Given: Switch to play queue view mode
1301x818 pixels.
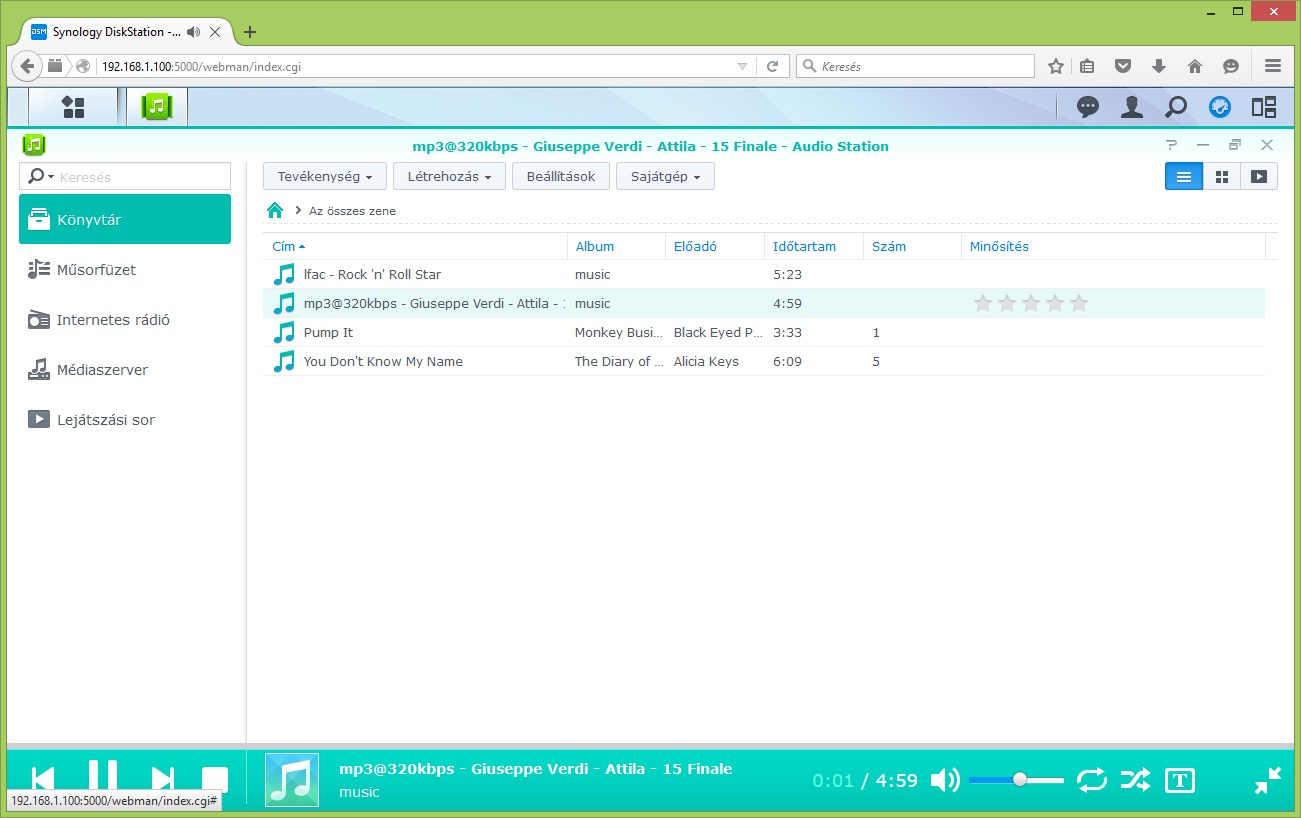Looking at the screenshot, I should coord(1259,176).
